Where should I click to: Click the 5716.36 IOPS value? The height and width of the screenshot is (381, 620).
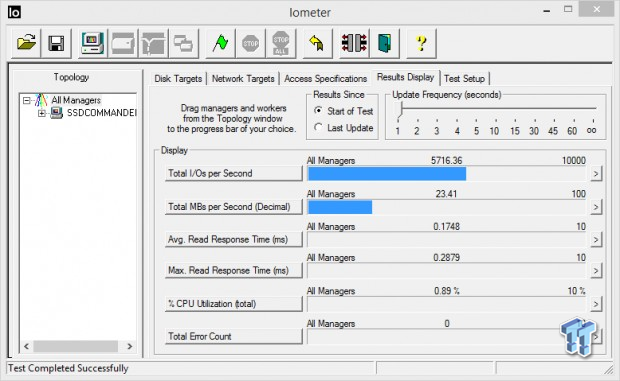click(x=446, y=160)
